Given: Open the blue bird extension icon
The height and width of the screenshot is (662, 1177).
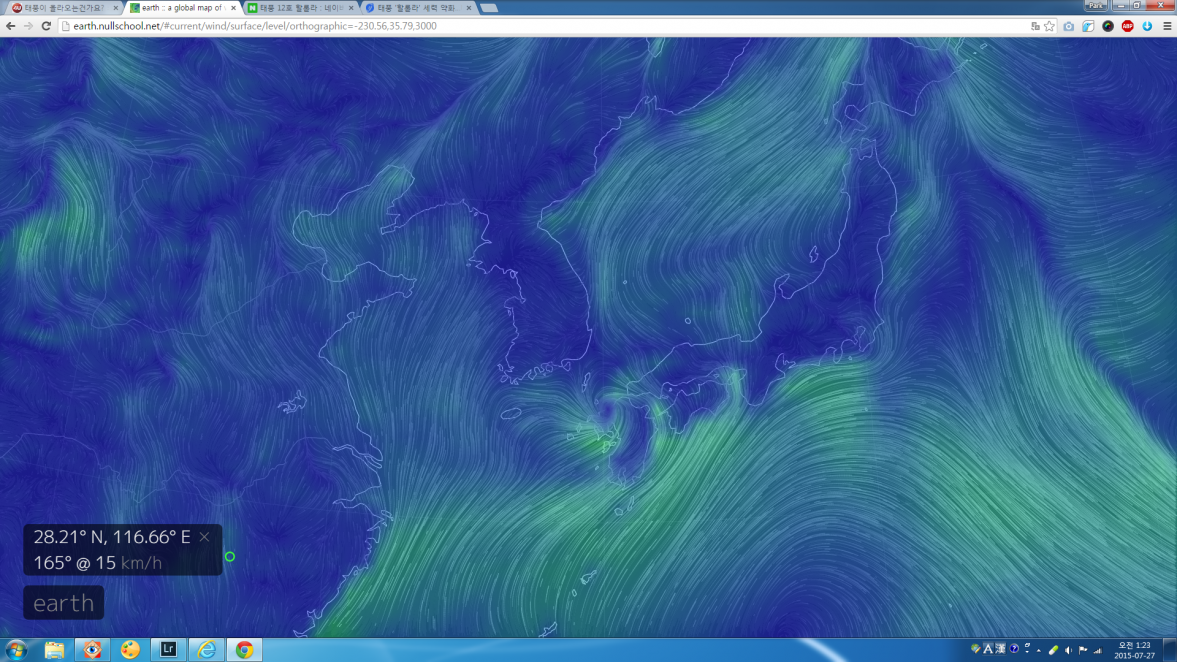Looking at the screenshot, I should tap(1088, 26).
